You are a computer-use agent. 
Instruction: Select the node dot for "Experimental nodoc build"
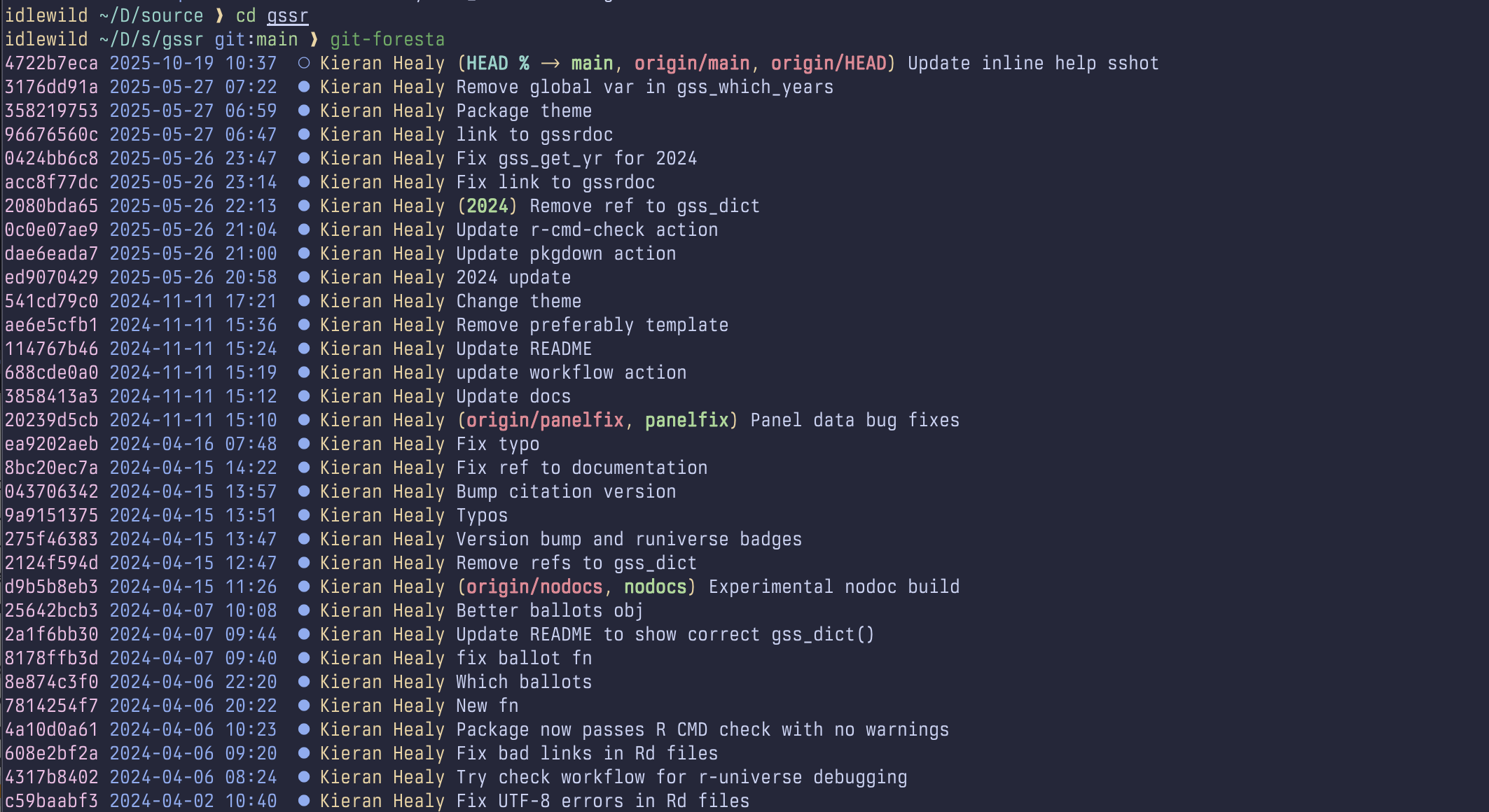304,587
